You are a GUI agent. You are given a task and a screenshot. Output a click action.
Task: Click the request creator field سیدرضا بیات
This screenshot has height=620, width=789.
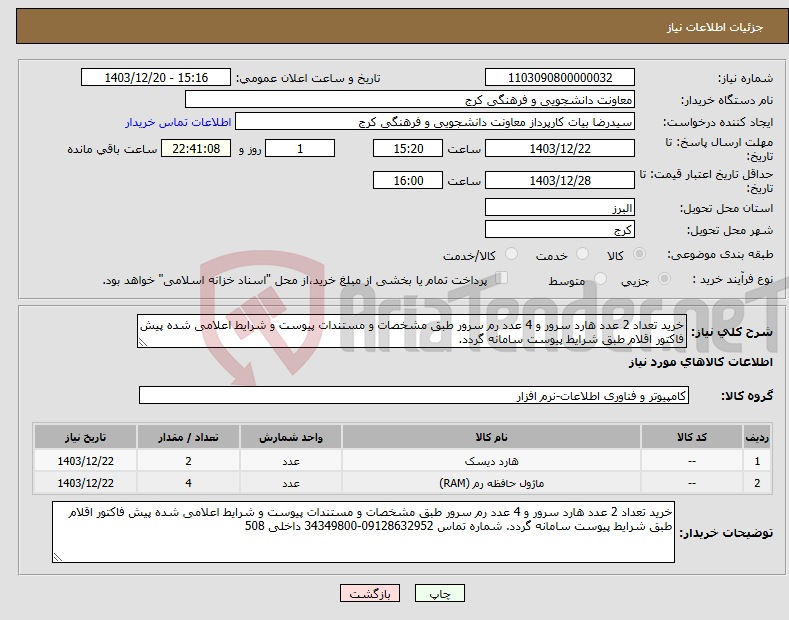(435, 122)
